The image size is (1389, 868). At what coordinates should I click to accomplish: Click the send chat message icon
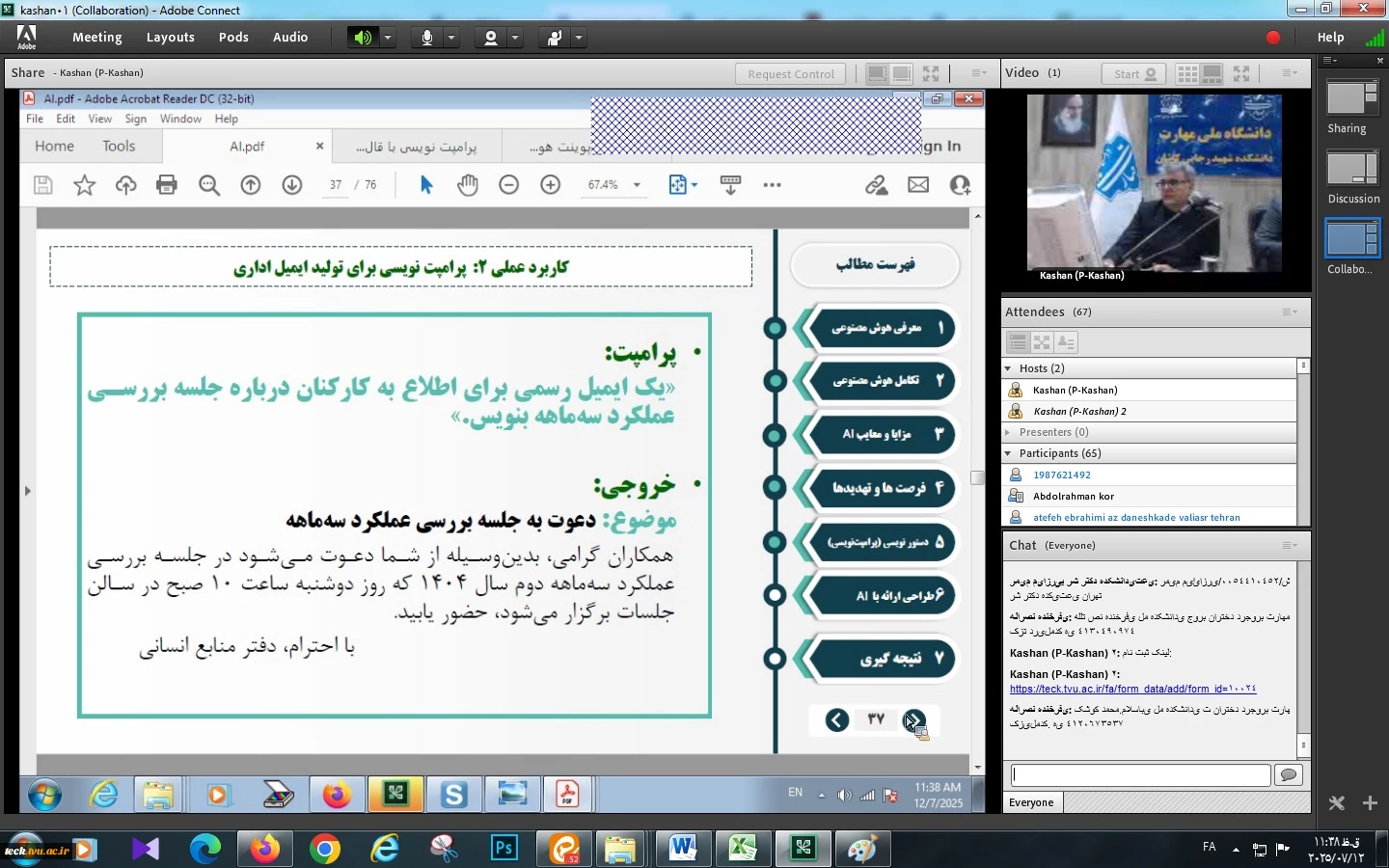[1288, 775]
